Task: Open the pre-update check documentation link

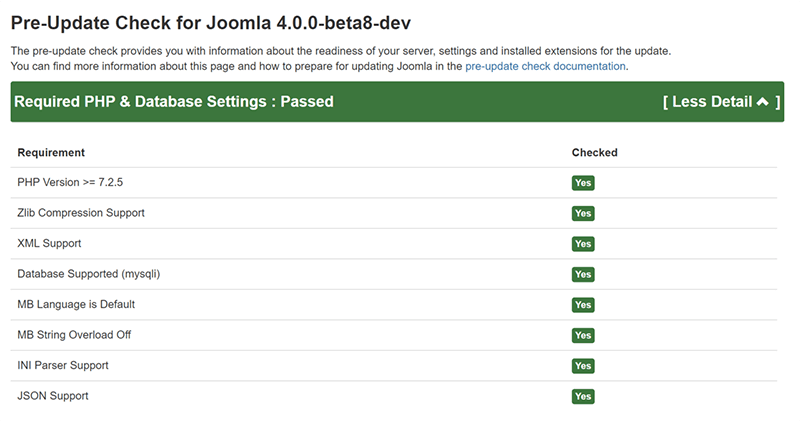Action: pos(545,66)
